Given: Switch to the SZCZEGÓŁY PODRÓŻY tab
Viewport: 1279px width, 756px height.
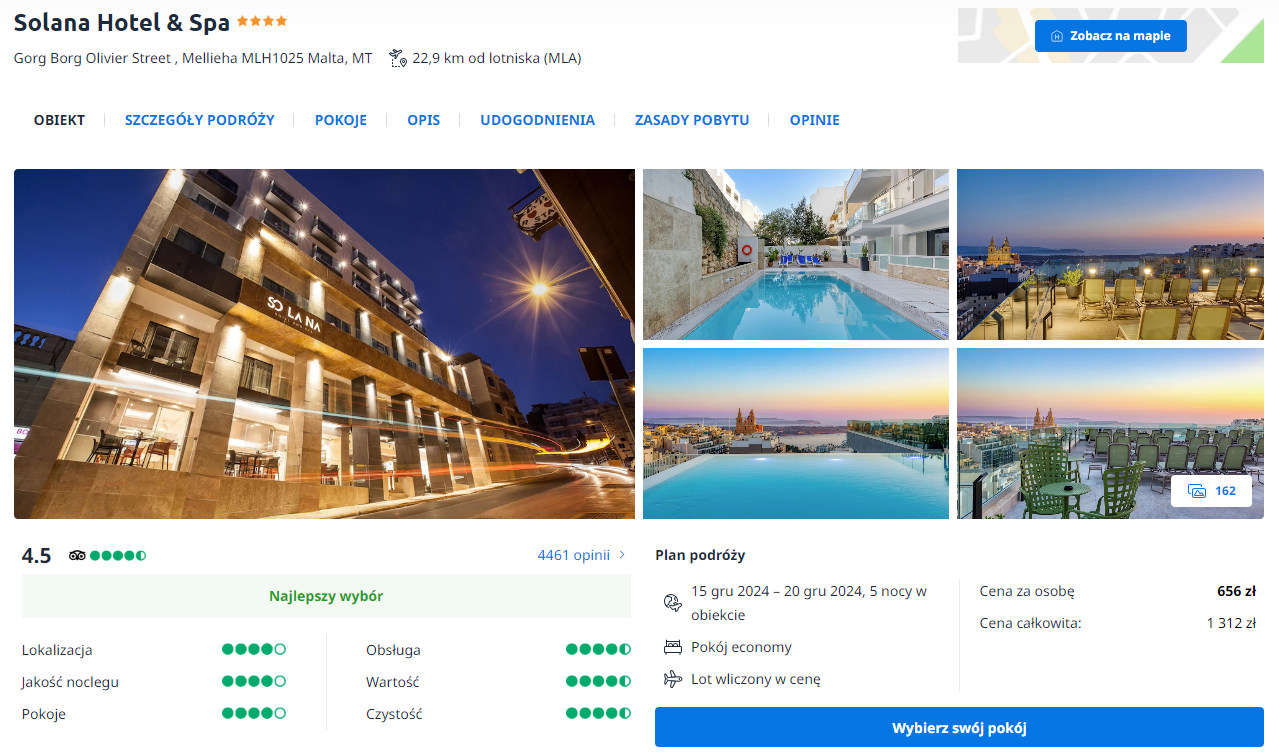Looking at the screenshot, I should coord(200,120).
